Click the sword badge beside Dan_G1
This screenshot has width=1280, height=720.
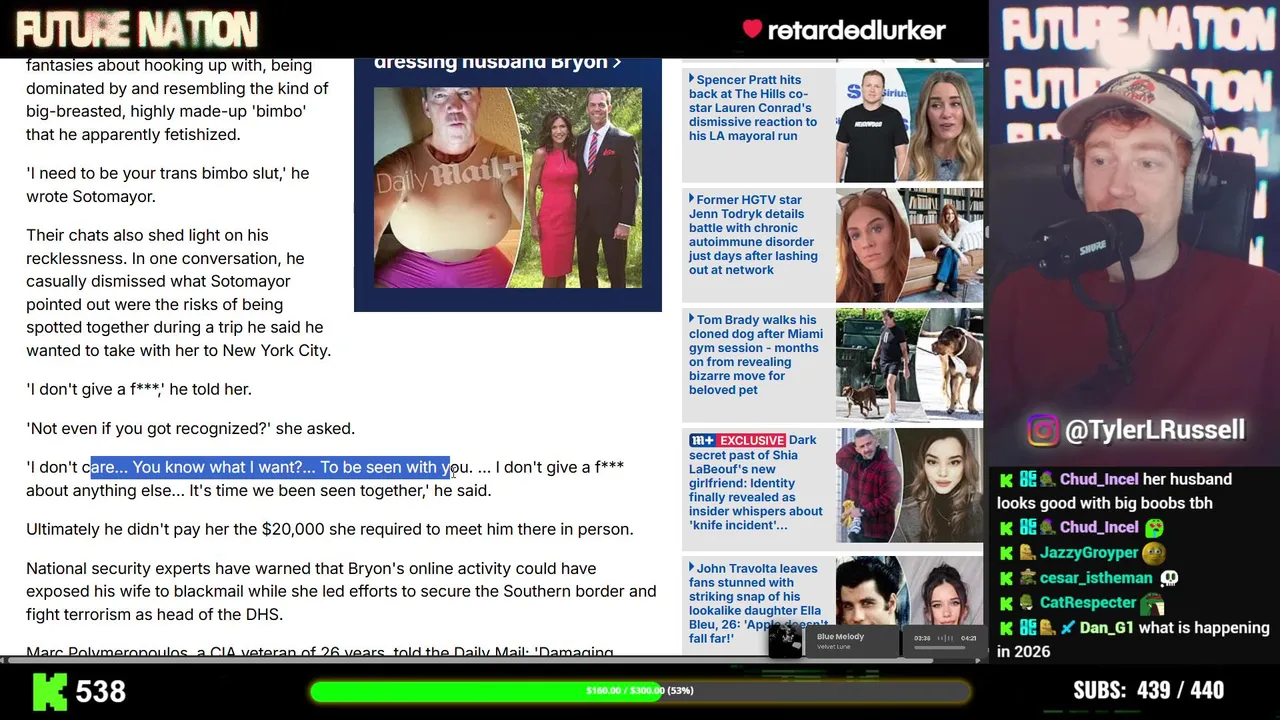coord(1068,628)
